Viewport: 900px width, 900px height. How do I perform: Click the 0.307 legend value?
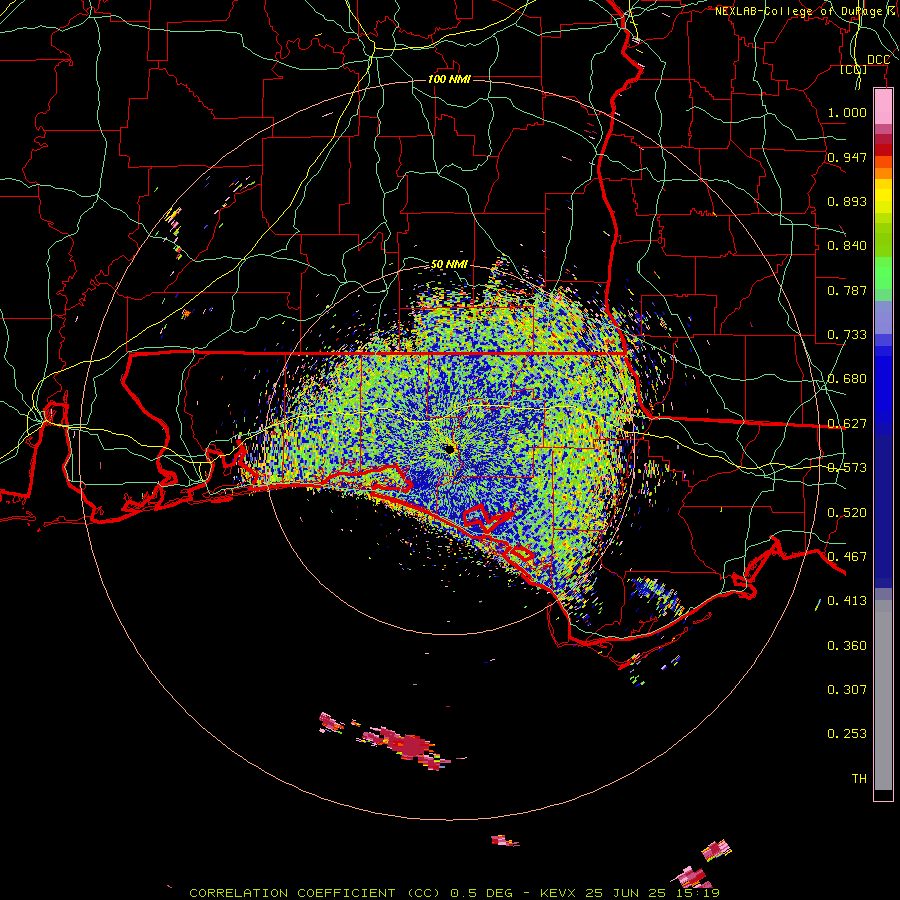click(x=847, y=690)
